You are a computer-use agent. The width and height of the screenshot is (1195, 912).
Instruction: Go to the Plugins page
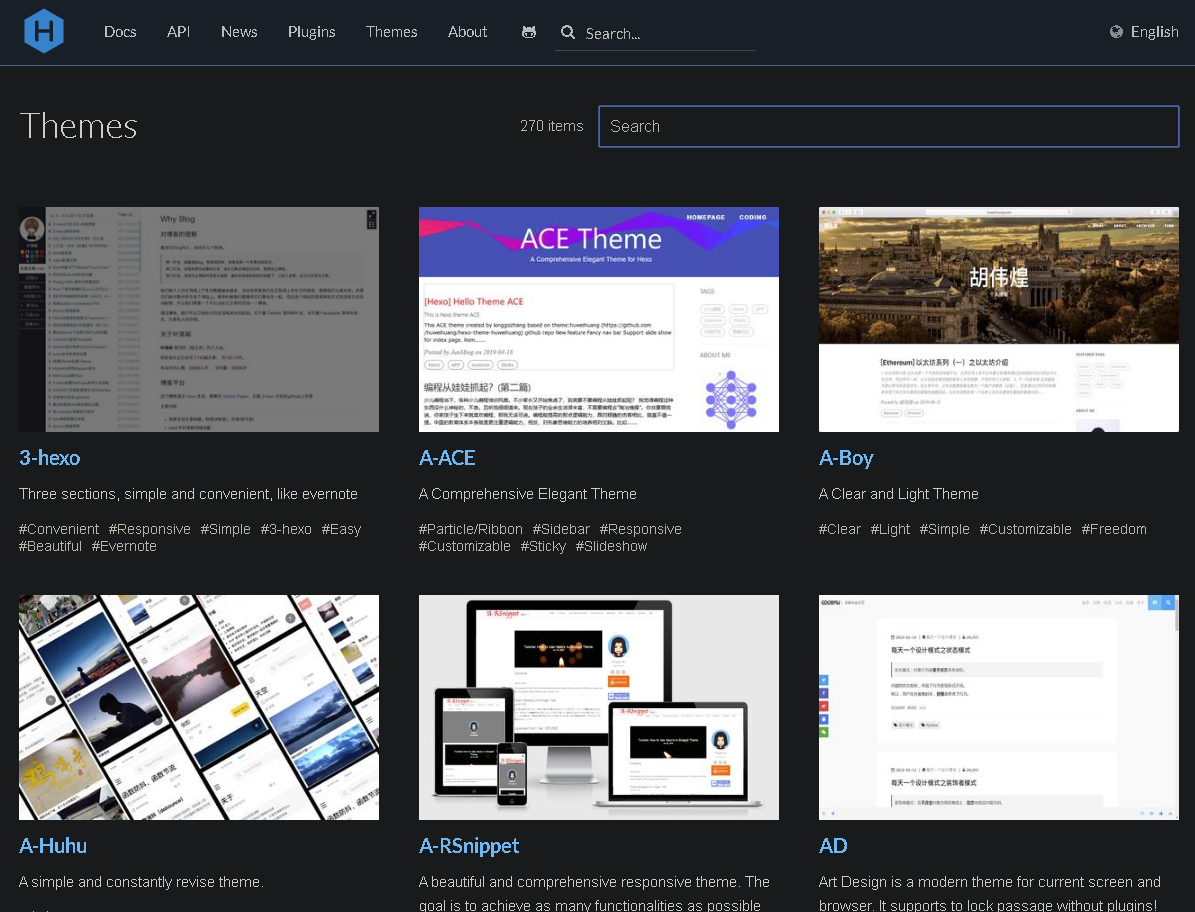click(x=311, y=32)
